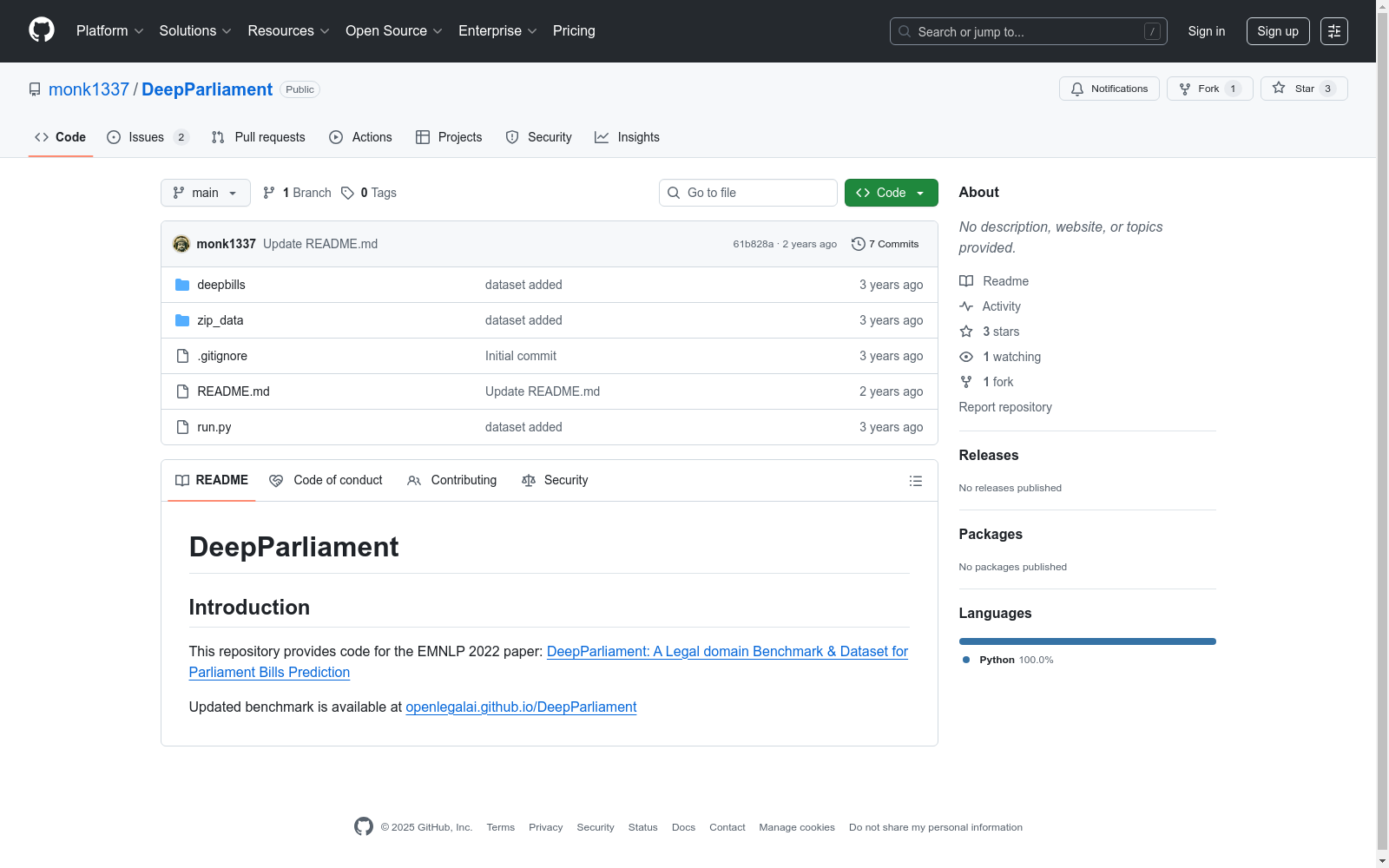View the 1 watching link

[1000, 357]
